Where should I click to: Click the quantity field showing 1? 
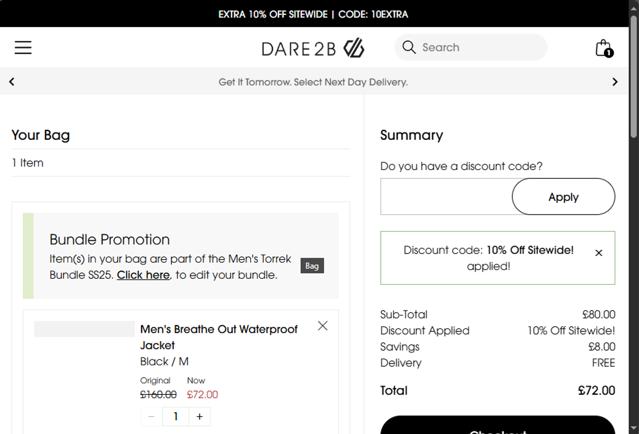coord(176,416)
